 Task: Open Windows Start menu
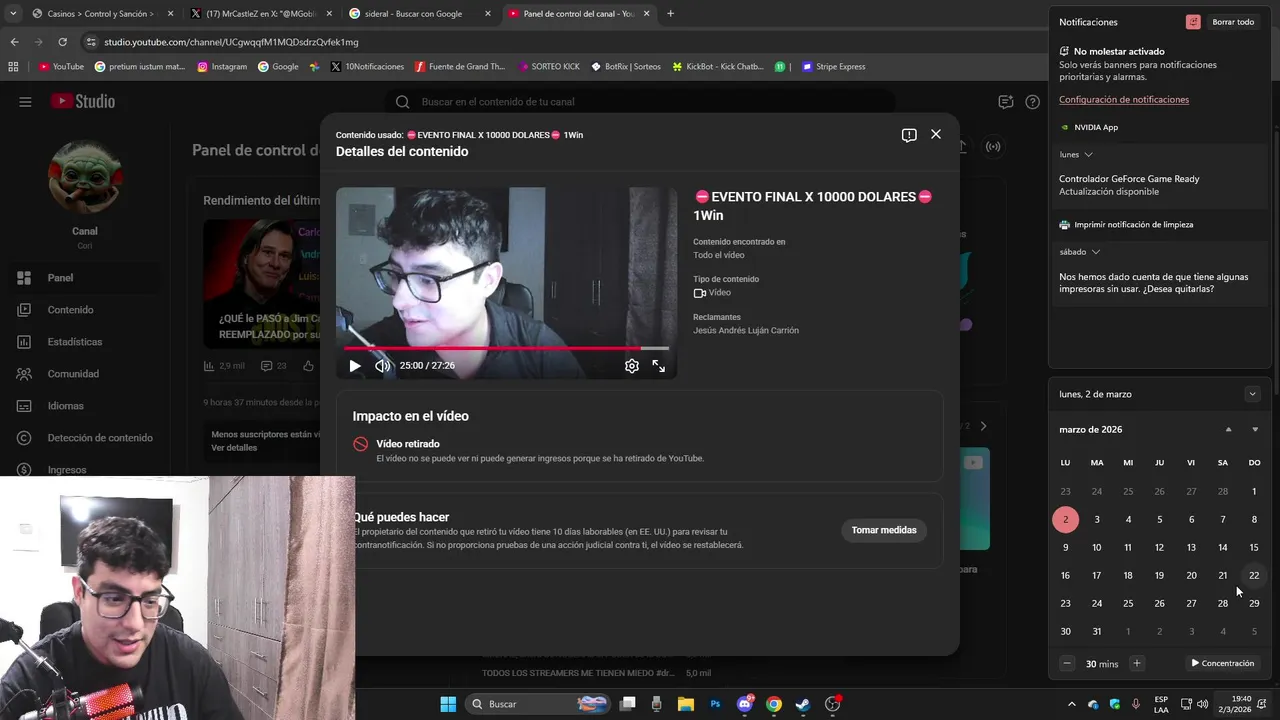pyautogui.click(x=447, y=704)
